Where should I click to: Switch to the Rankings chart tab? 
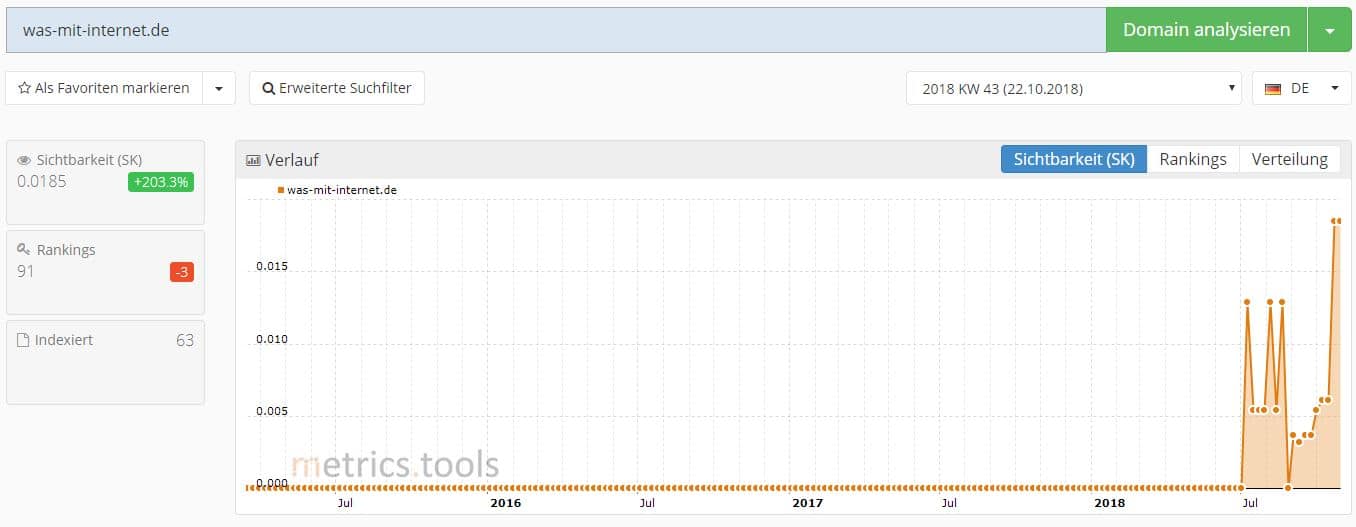pyautogui.click(x=1193, y=159)
